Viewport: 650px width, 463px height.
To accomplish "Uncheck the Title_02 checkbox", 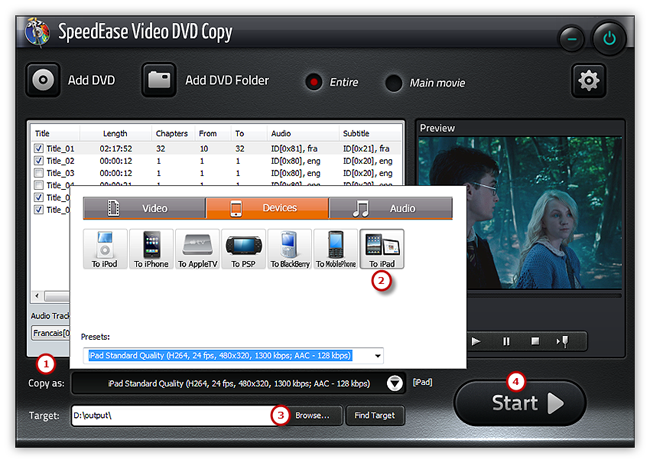I will coord(39,160).
